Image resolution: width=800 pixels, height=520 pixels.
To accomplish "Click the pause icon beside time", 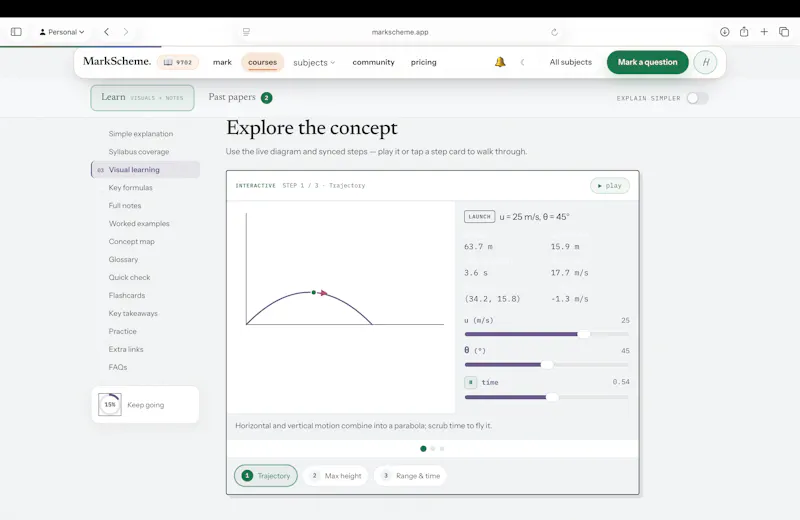I will click(x=470, y=382).
